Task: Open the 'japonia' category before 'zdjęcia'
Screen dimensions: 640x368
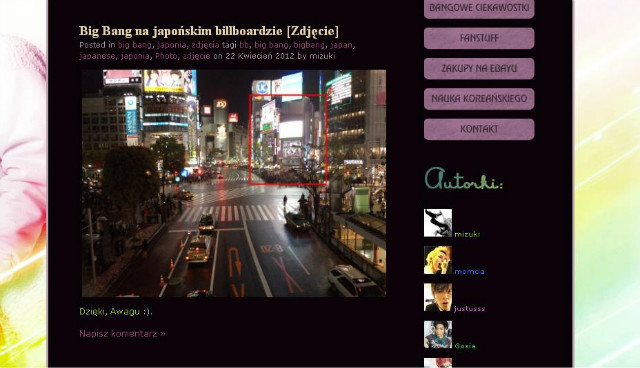Action: [x=171, y=45]
